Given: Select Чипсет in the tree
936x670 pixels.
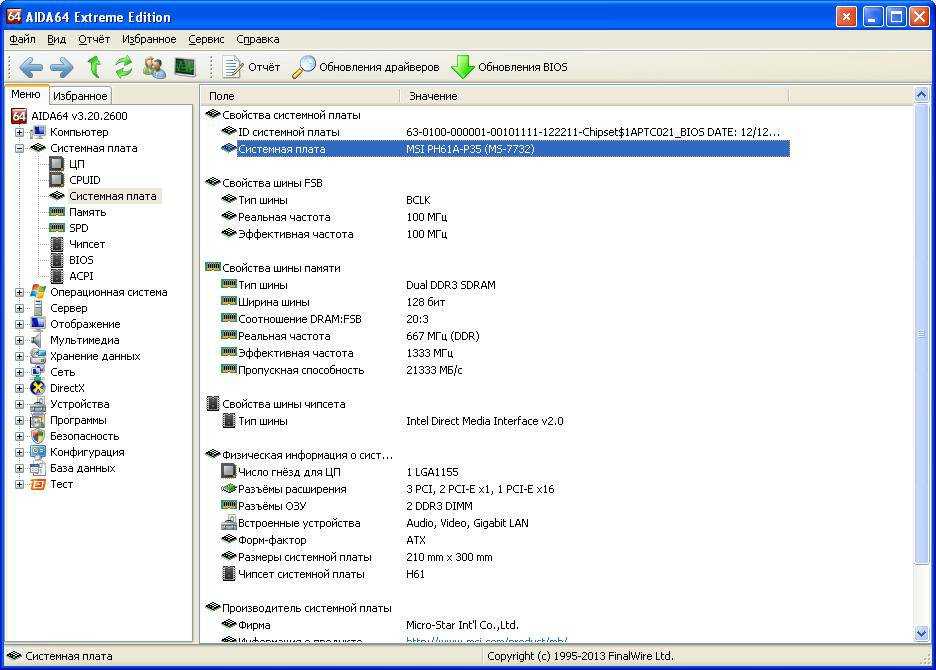Looking at the screenshot, I should 87,244.
